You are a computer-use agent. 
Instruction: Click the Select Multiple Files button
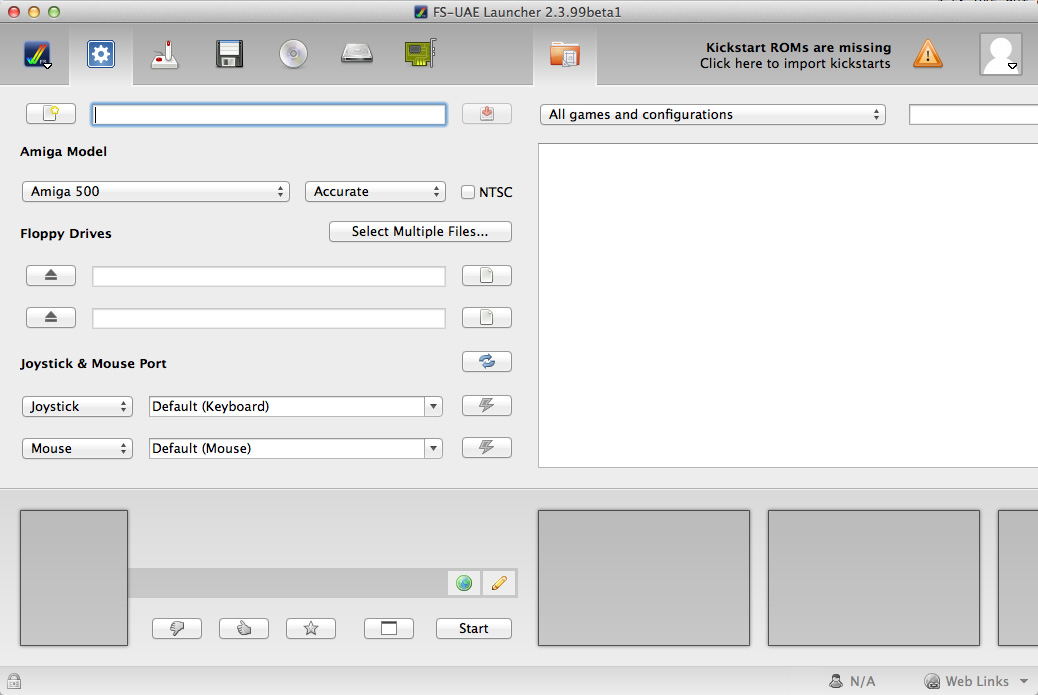420,232
